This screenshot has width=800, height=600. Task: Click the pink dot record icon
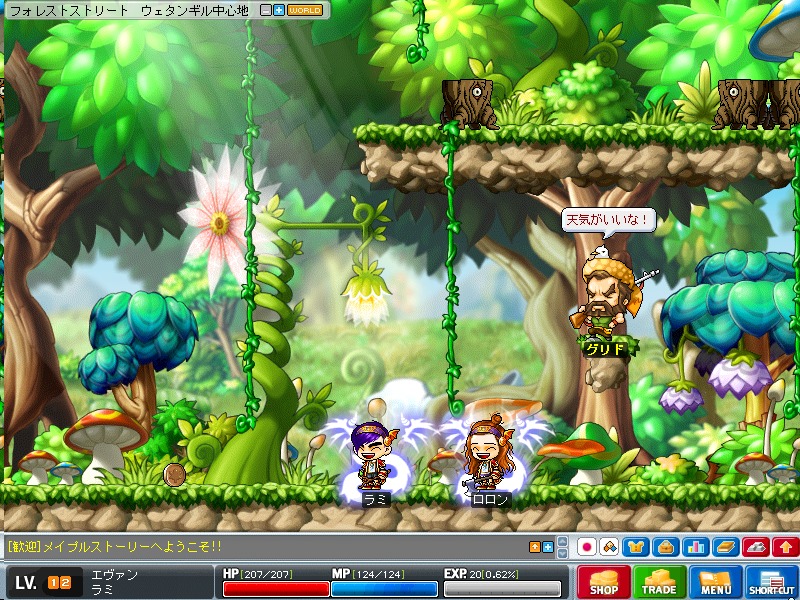(587, 547)
